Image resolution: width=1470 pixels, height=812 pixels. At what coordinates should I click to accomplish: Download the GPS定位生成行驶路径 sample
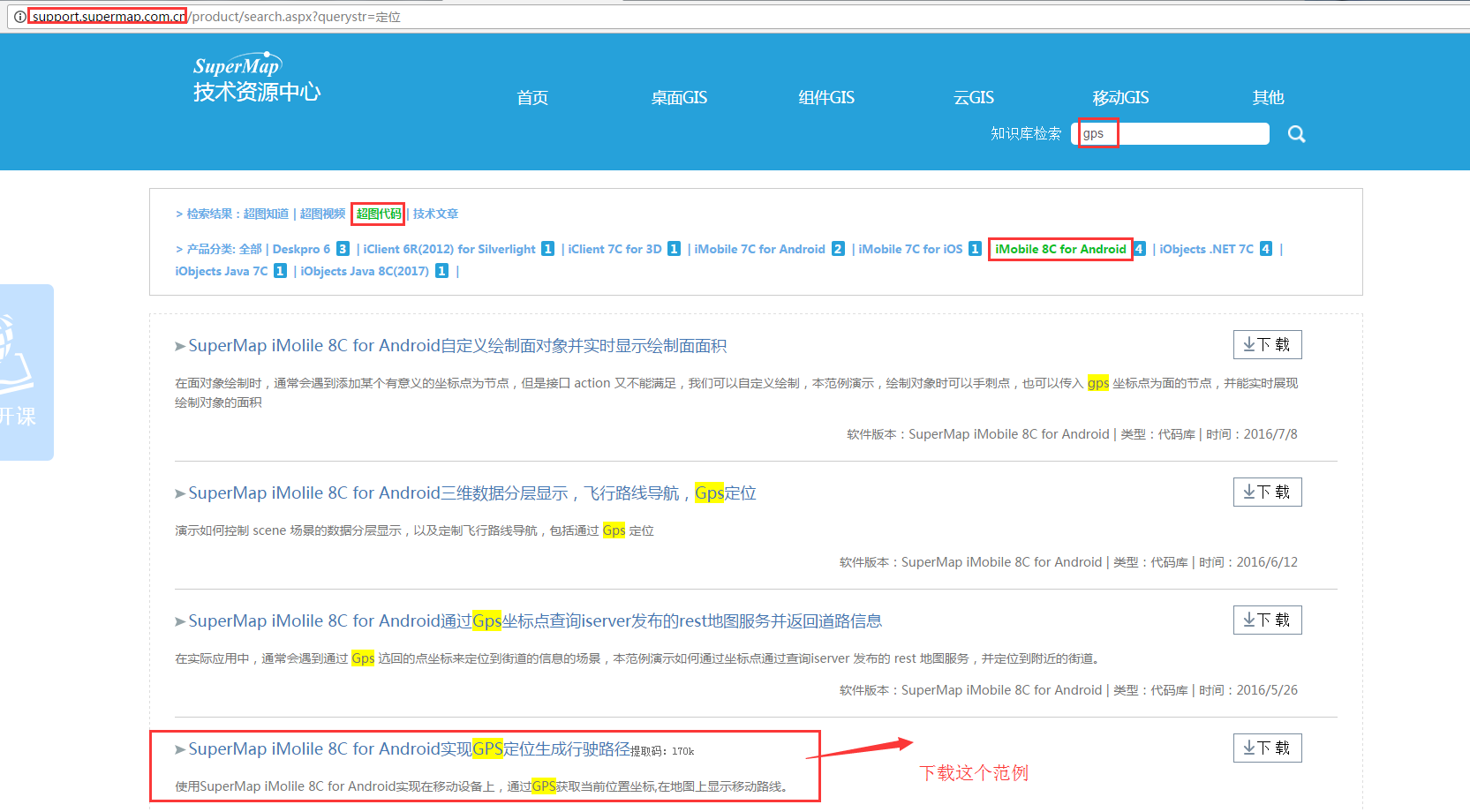click(1267, 748)
